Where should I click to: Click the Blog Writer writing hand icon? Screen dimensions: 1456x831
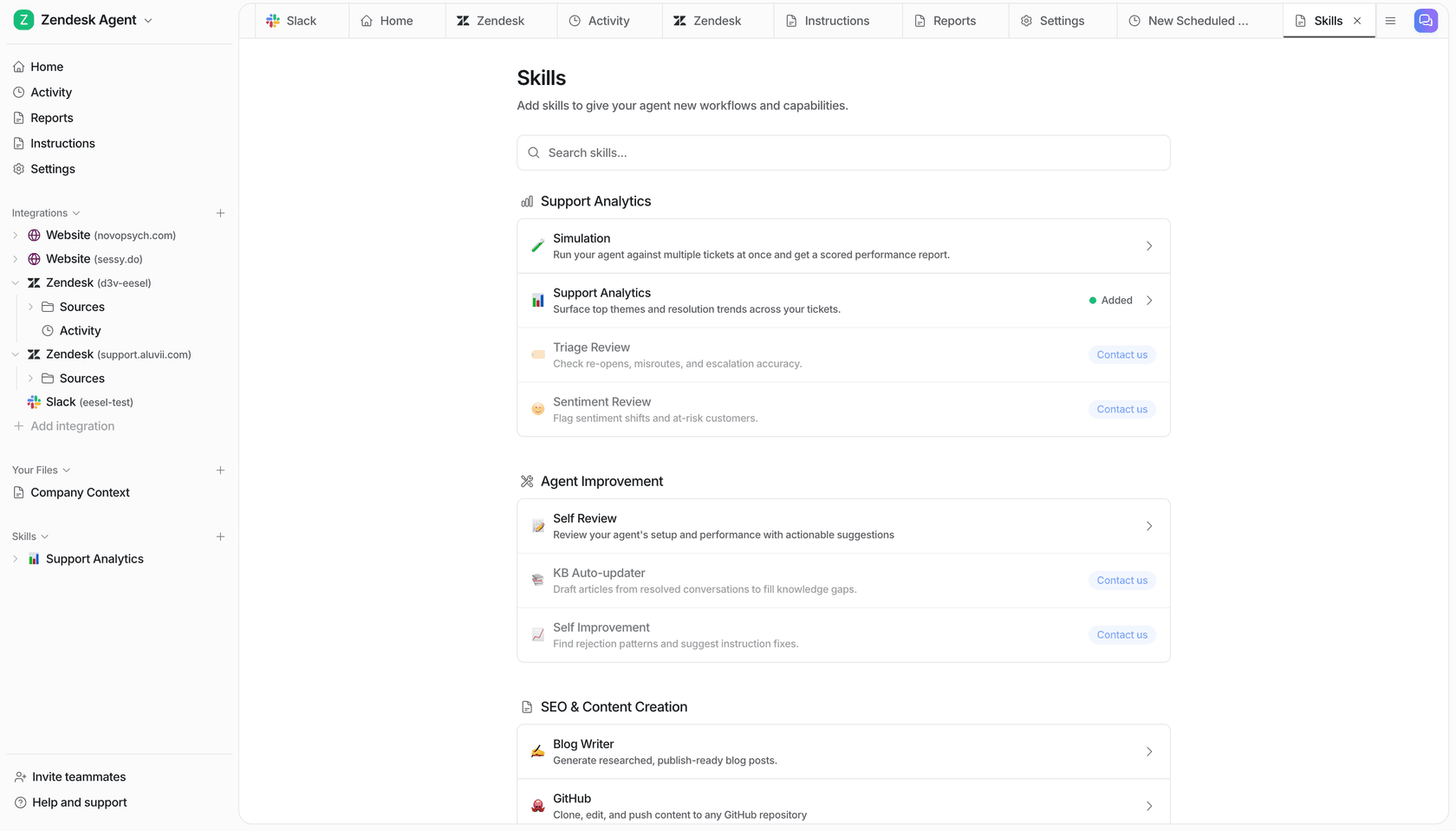click(538, 751)
